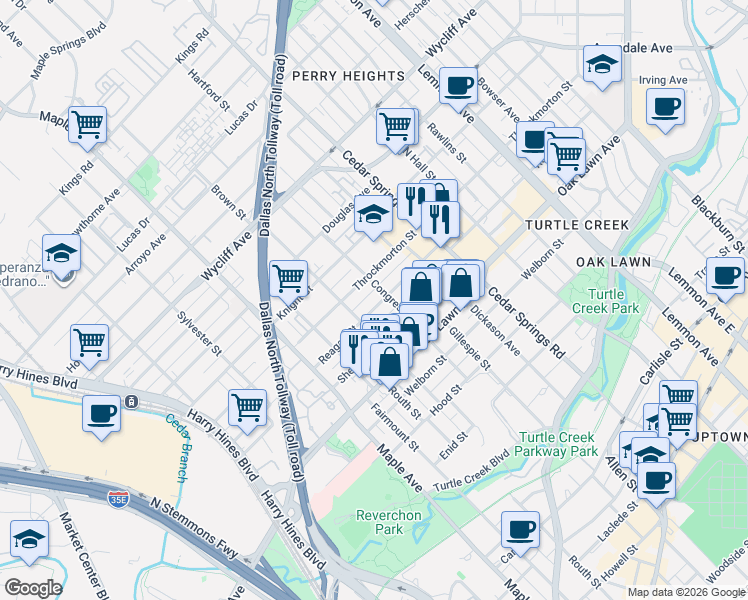The width and height of the screenshot is (748, 600).
Task: Click the OAK LAWN neighborhood label
Action: 613,262
